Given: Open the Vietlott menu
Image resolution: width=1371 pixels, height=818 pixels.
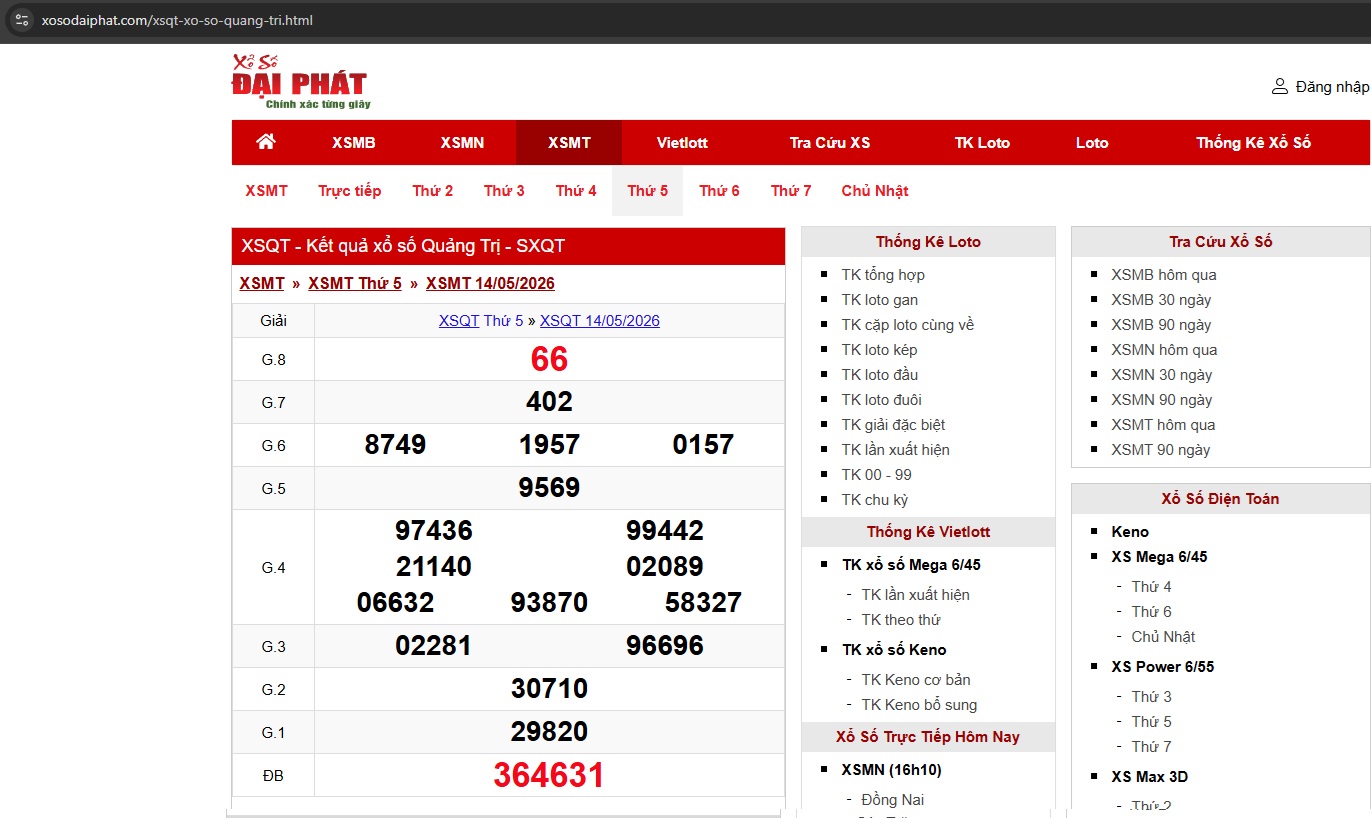Looking at the screenshot, I should [682, 143].
